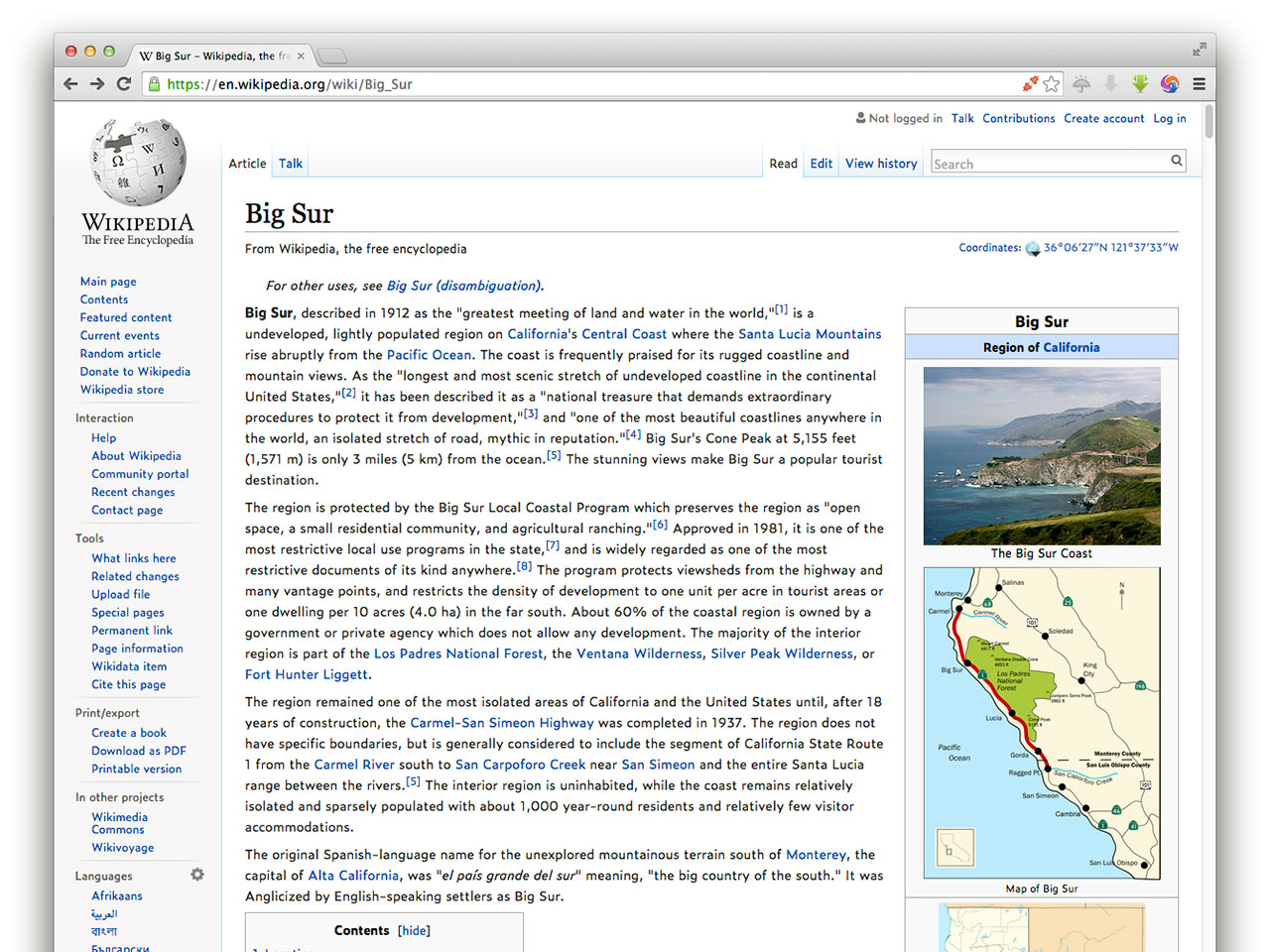This screenshot has height=952, width=1270.
Task: Click the Create account link
Action: point(1104,118)
